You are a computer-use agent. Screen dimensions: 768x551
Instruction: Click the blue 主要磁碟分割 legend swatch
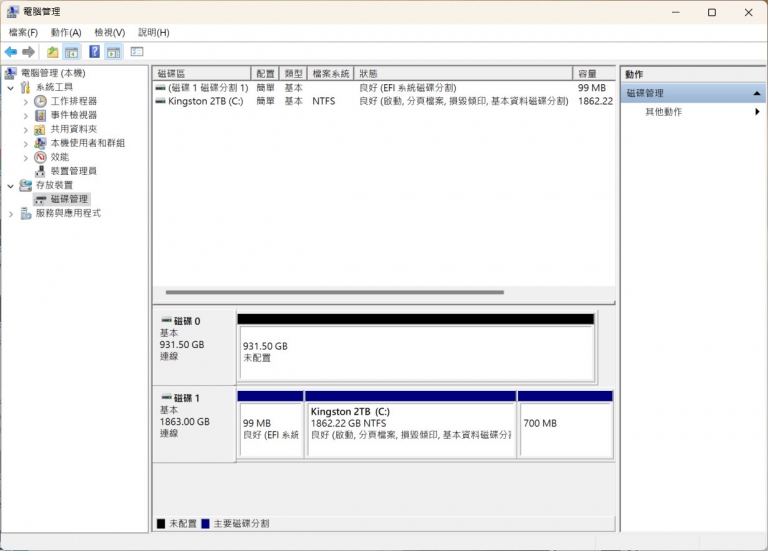tap(205, 524)
